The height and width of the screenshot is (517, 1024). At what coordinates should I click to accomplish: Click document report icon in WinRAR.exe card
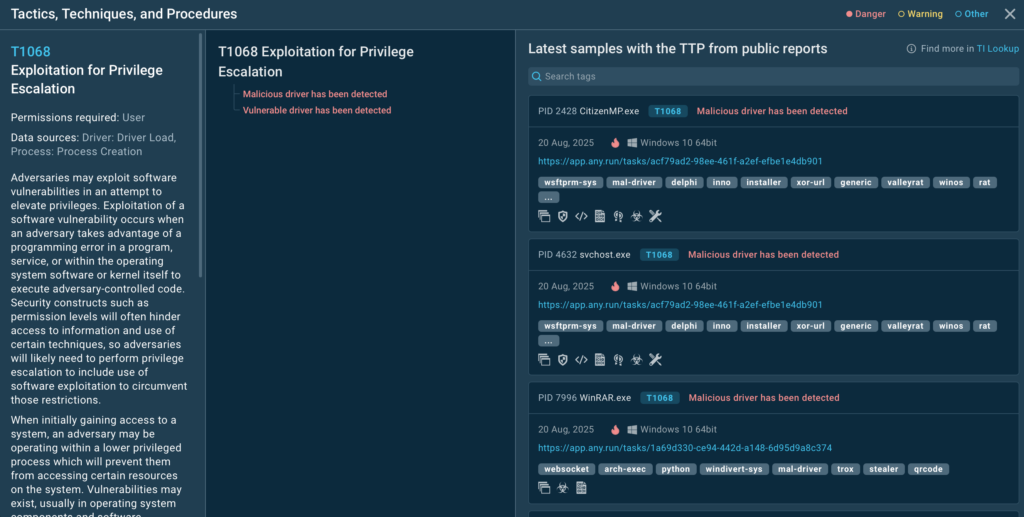pos(581,488)
